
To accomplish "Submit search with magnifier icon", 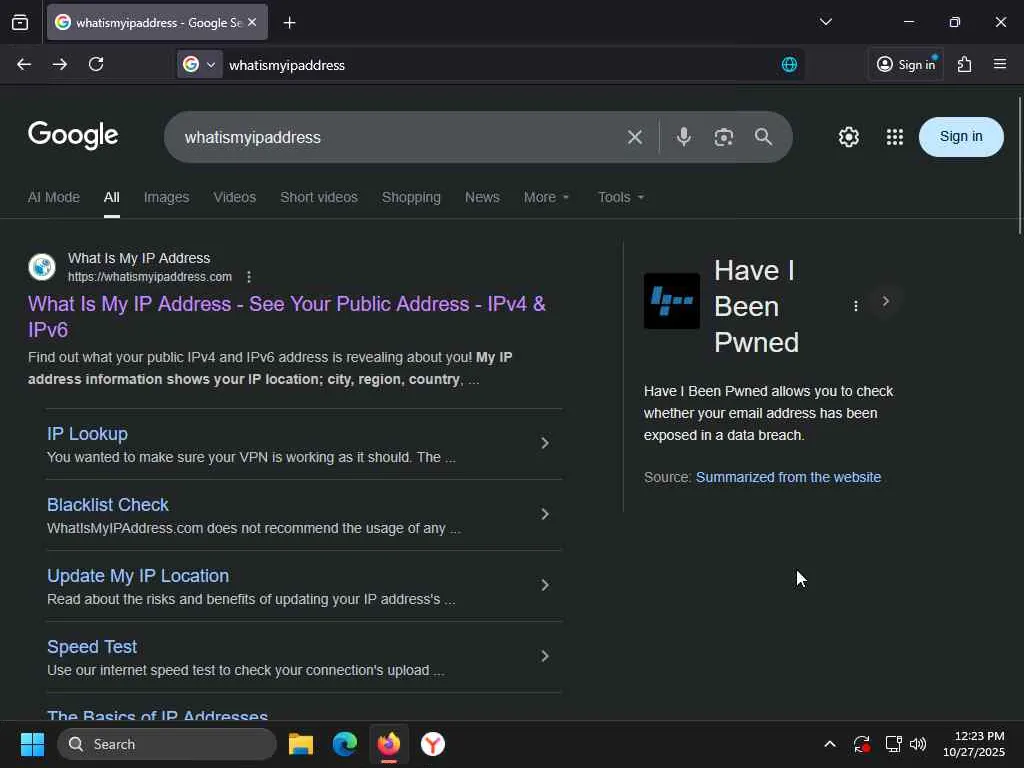I will click(x=763, y=136).
